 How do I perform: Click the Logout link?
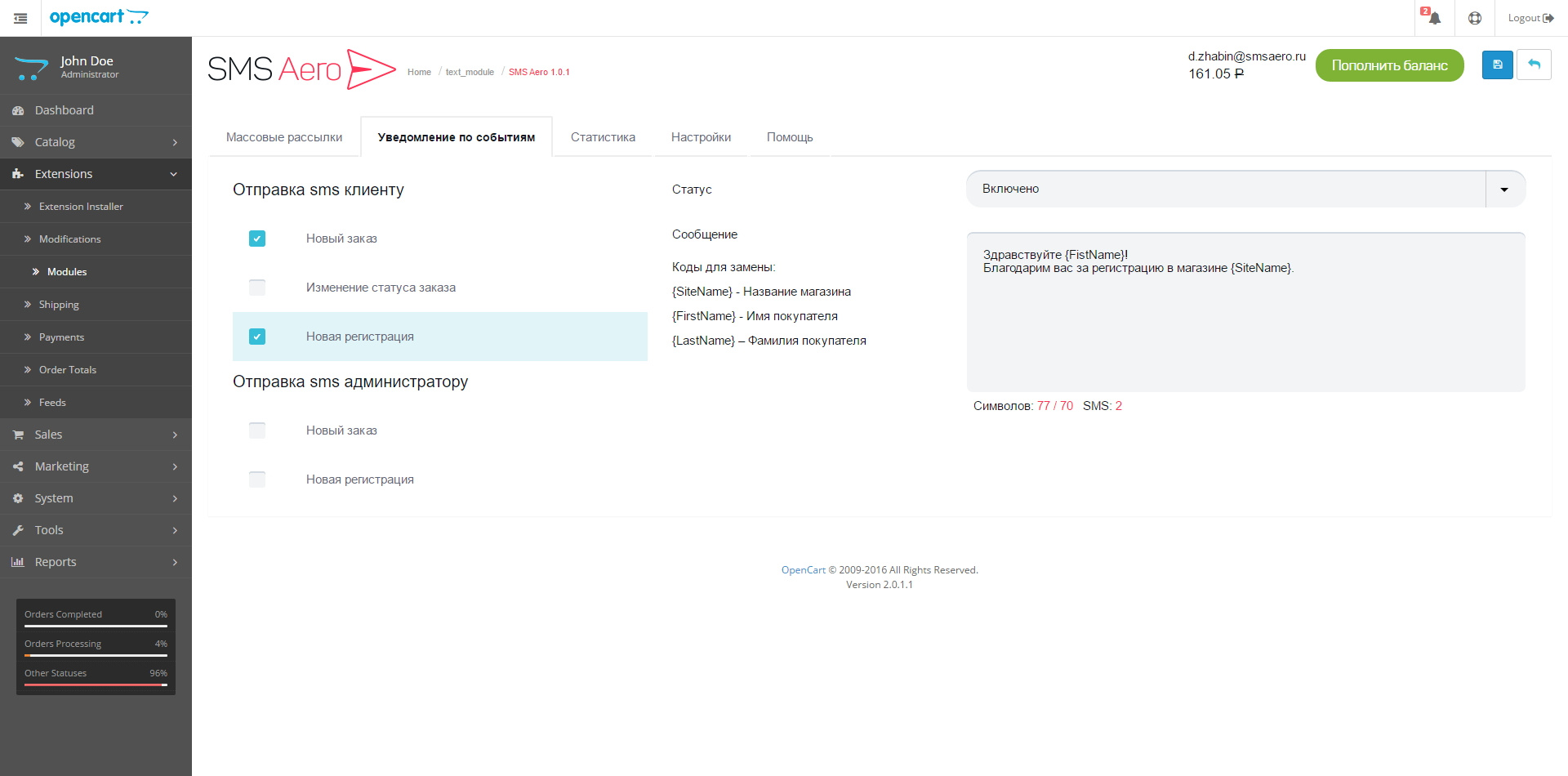tap(1530, 18)
